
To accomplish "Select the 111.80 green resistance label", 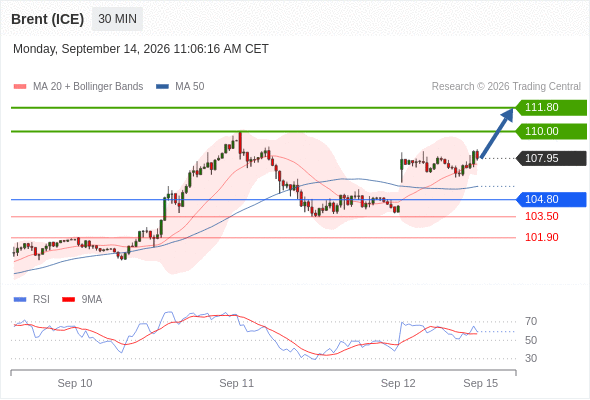I will [551, 107].
